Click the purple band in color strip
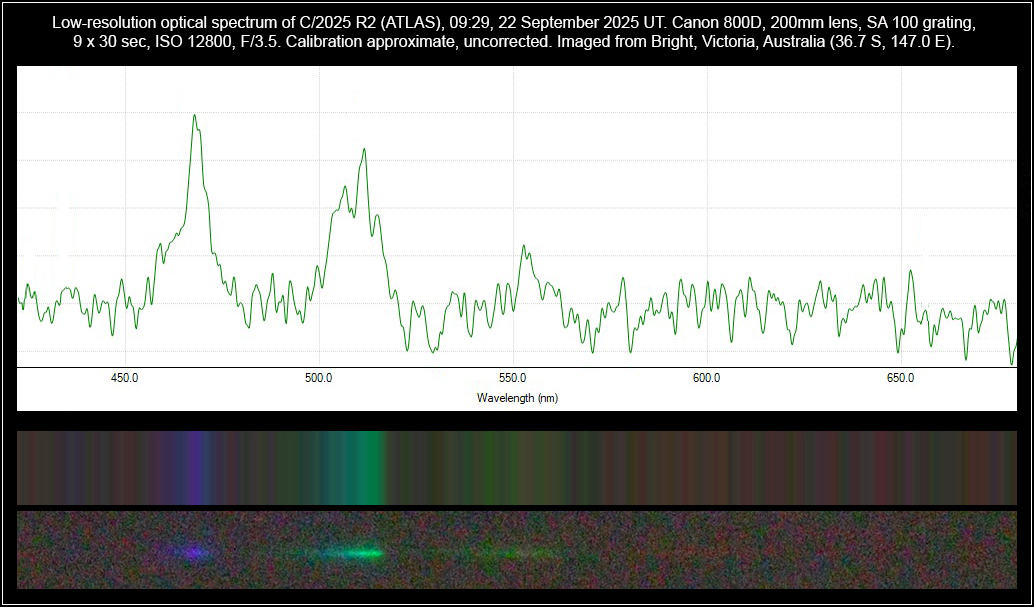This screenshot has width=1034, height=607. tap(197, 467)
